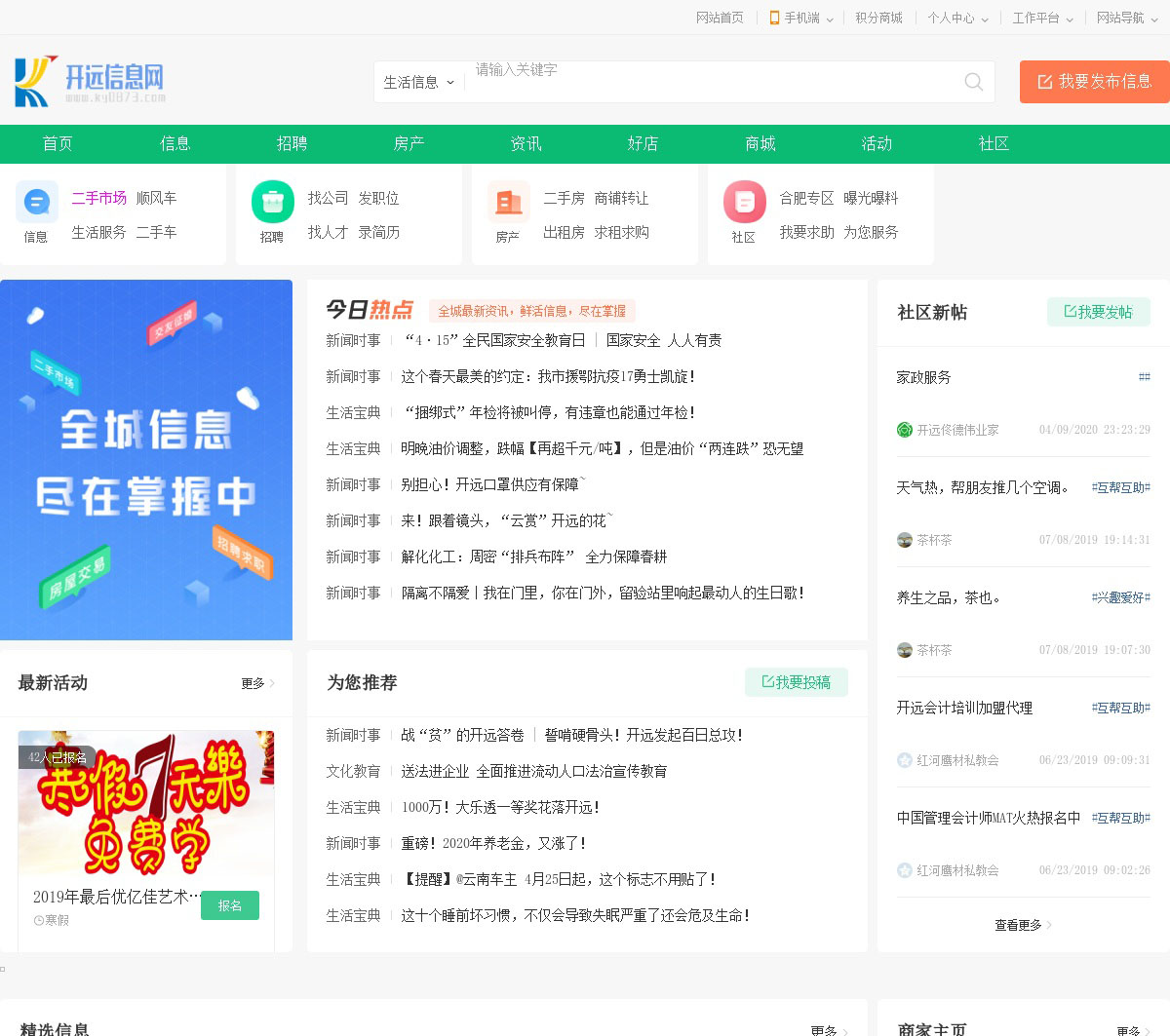The height and width of the screenshot is (1036, 1170).
Task: Click the green 报名 button on activity card
Action: click(x=230, y=905)
